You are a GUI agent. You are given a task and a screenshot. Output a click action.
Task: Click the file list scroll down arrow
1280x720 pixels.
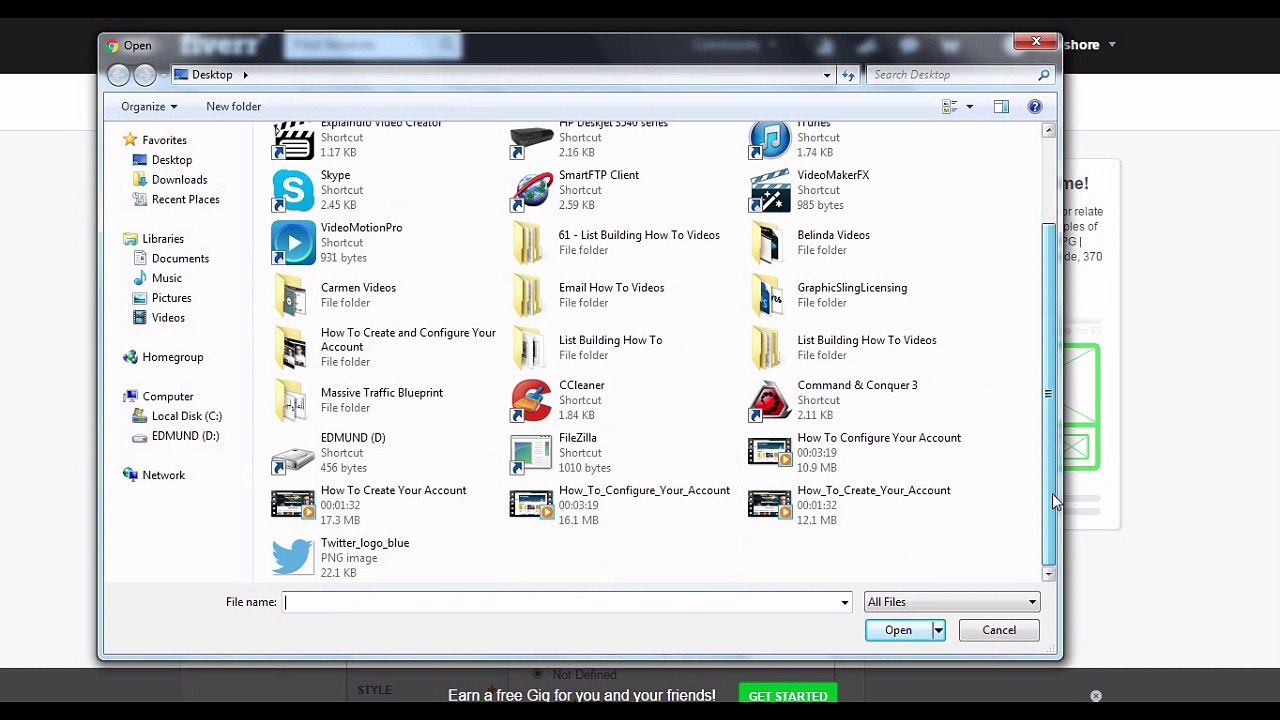[x=1049, y=574]
